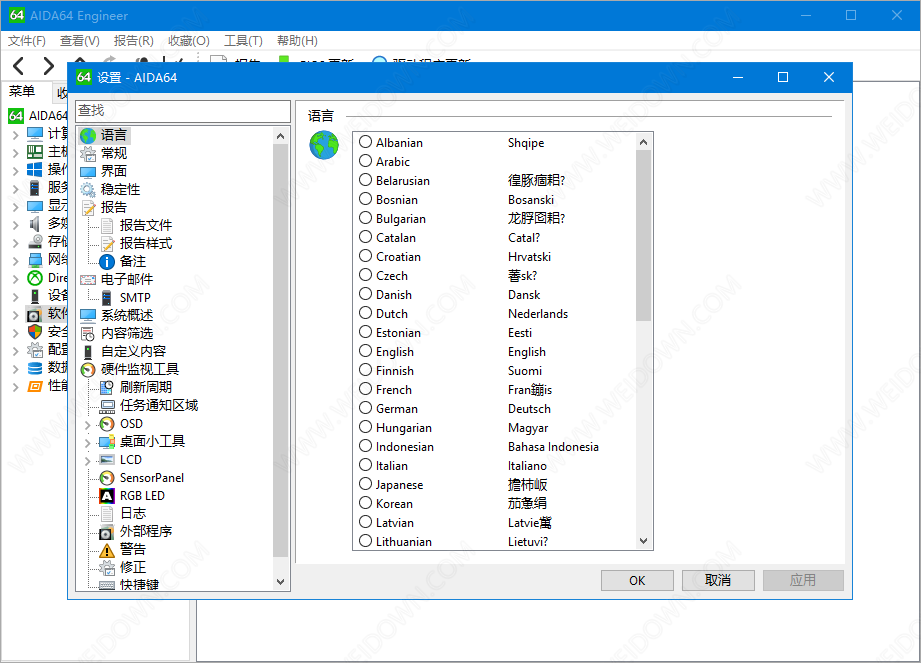Image resolution: width=921 pixels, height=663 pixels.
Task: Open the 内容筛选 filter icon
Action: pos(88,334)
